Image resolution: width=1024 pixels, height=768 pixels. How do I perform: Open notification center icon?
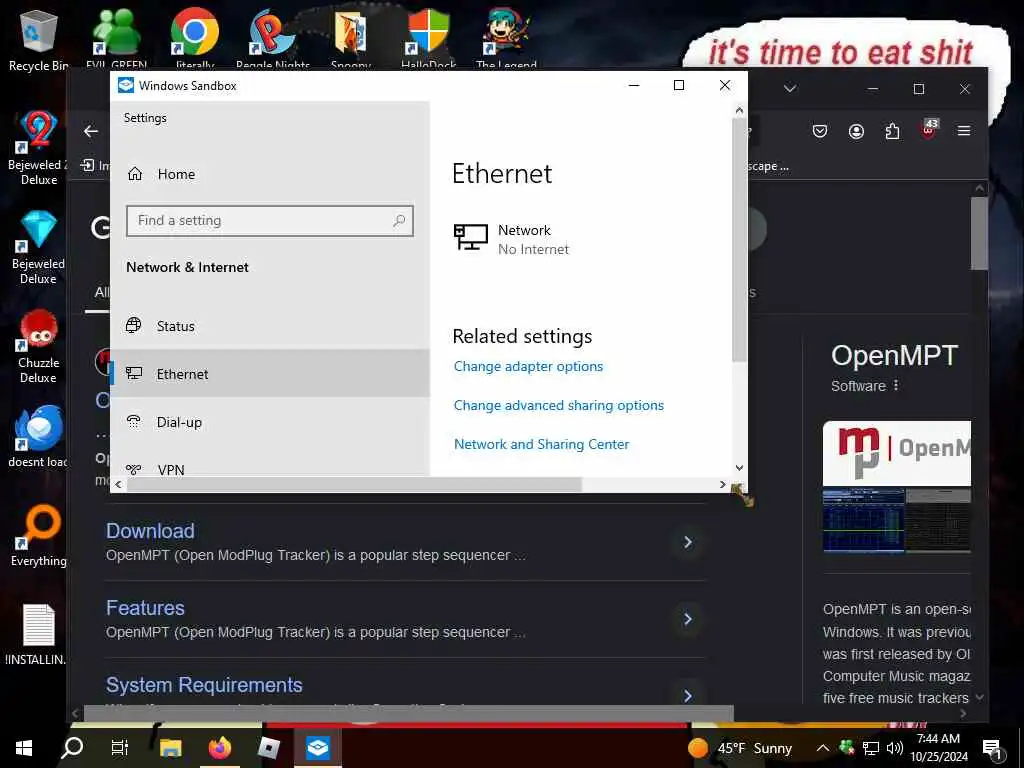(x=992, y=748)
